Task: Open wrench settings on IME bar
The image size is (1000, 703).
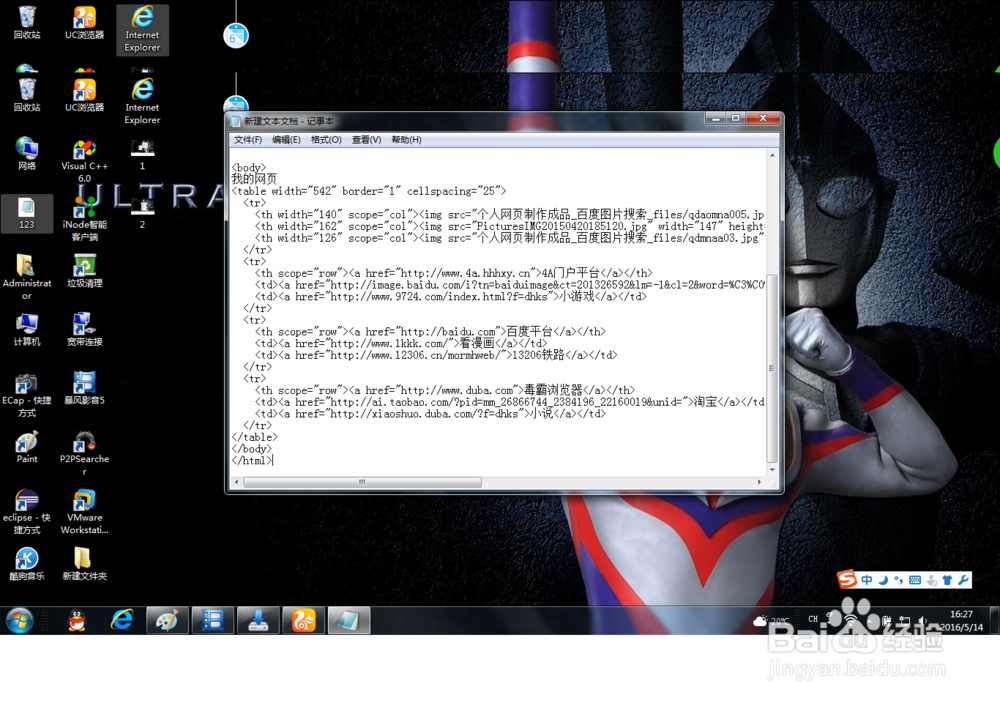Action: point(963,580)
